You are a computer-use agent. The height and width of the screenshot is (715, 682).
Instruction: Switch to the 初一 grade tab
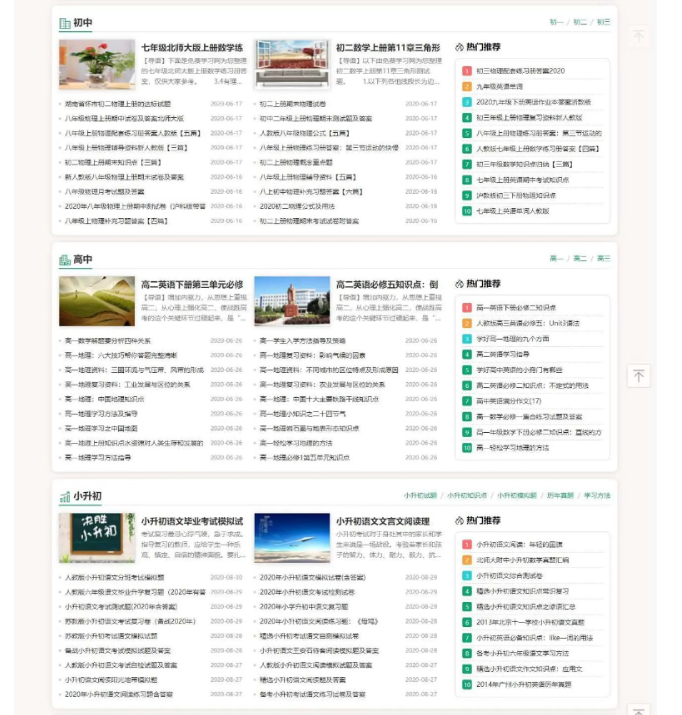point(556,22)
